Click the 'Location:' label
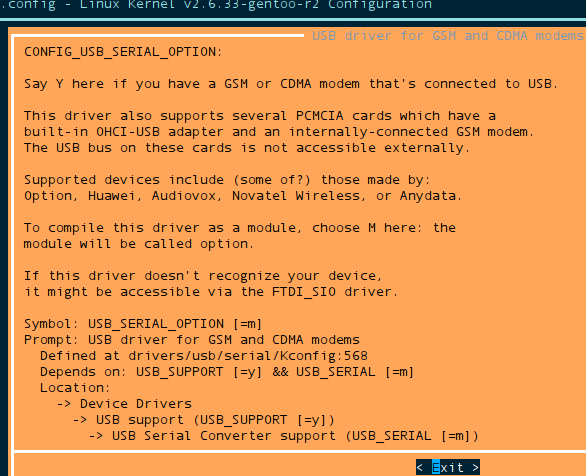 tap(75, 388)
